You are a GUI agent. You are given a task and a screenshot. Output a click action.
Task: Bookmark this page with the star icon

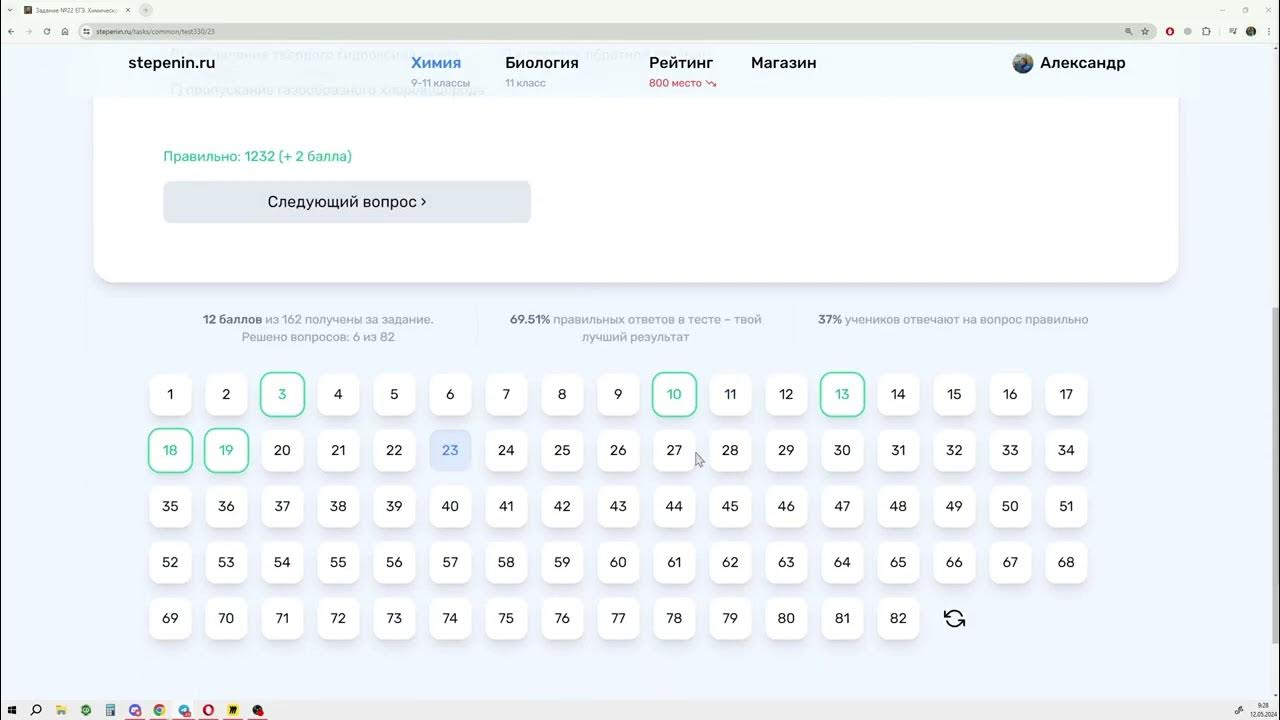(1145, 31)
